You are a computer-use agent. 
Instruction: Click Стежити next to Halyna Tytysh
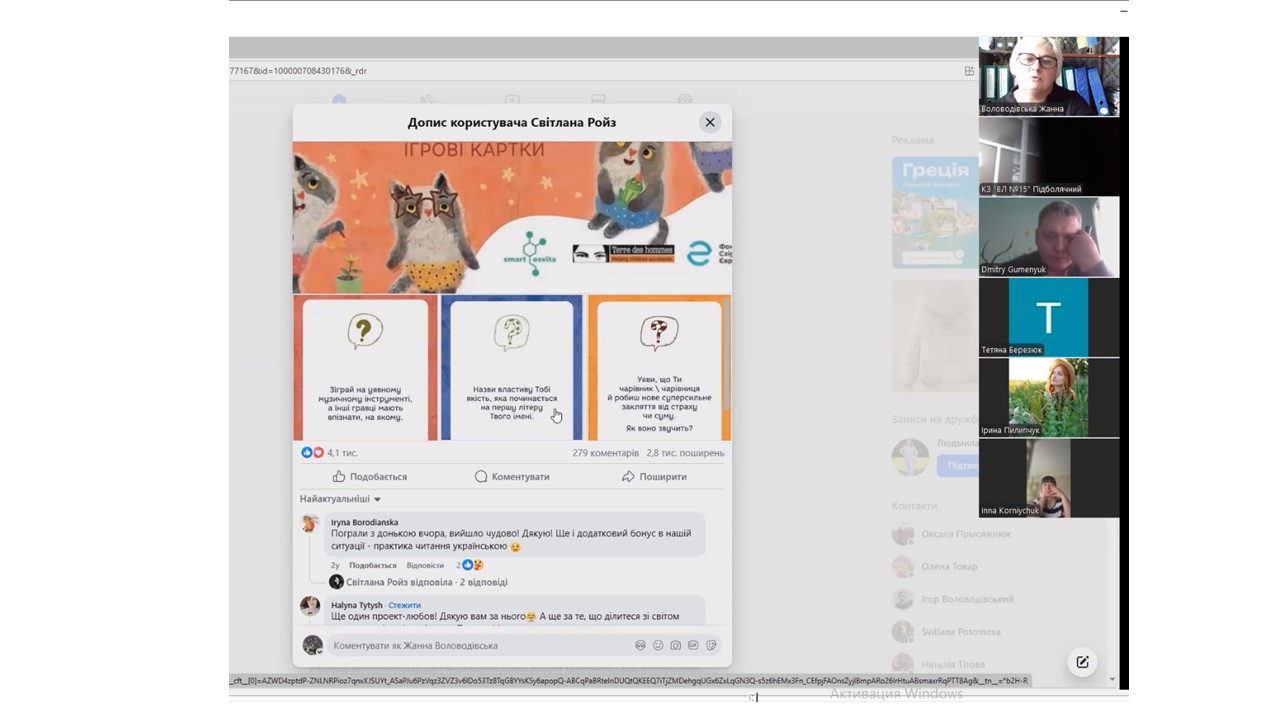pyautogui.click(x=404, y=605)
